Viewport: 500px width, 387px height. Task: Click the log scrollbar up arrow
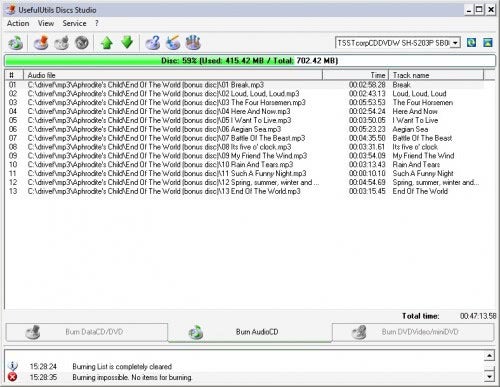pos(489,356)
